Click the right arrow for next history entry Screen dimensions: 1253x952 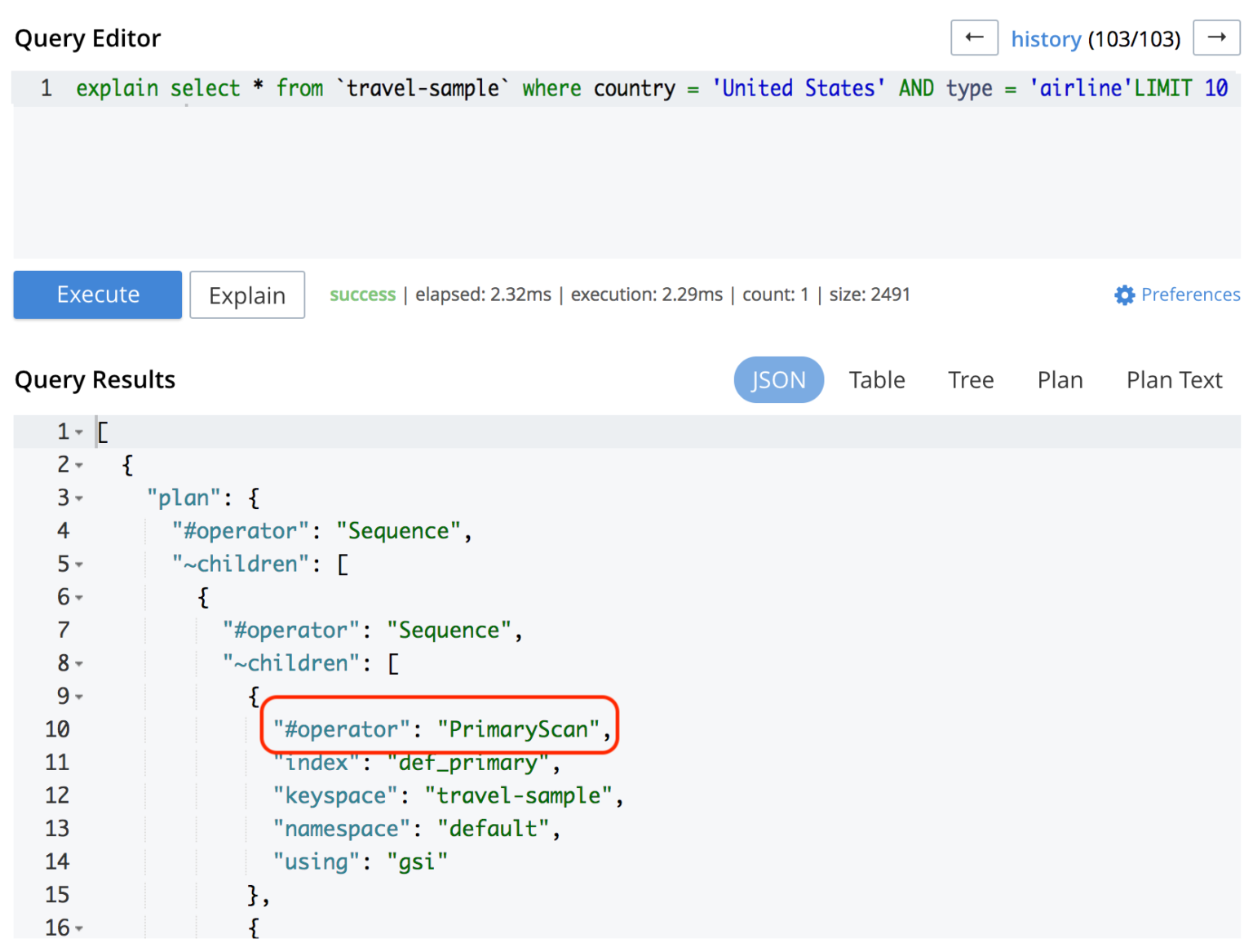(x=1216, y=38)
